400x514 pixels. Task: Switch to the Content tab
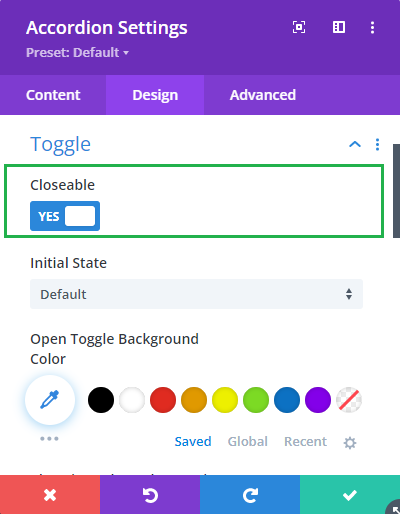(53, 95)
